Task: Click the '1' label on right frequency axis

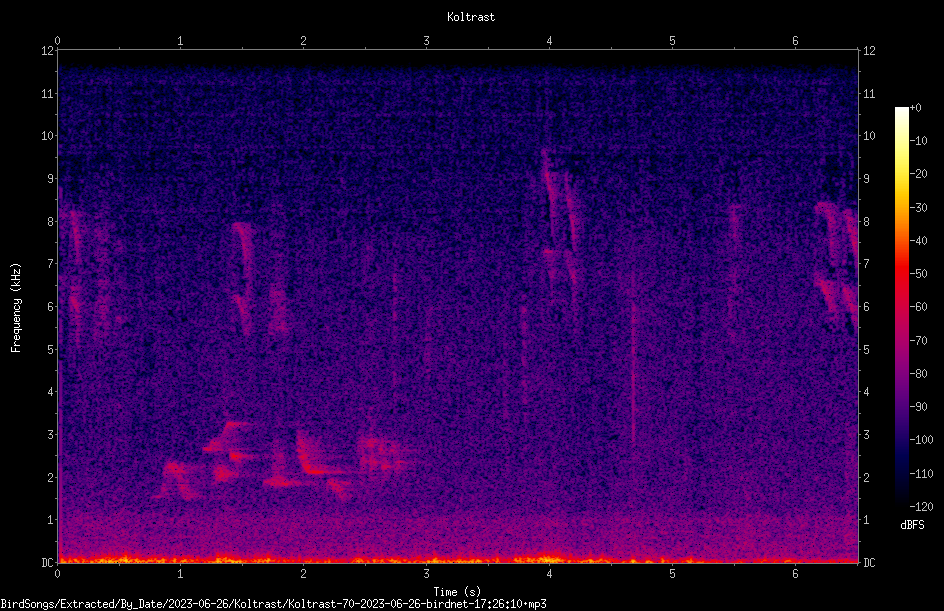Action: click(x=866, y=520)
